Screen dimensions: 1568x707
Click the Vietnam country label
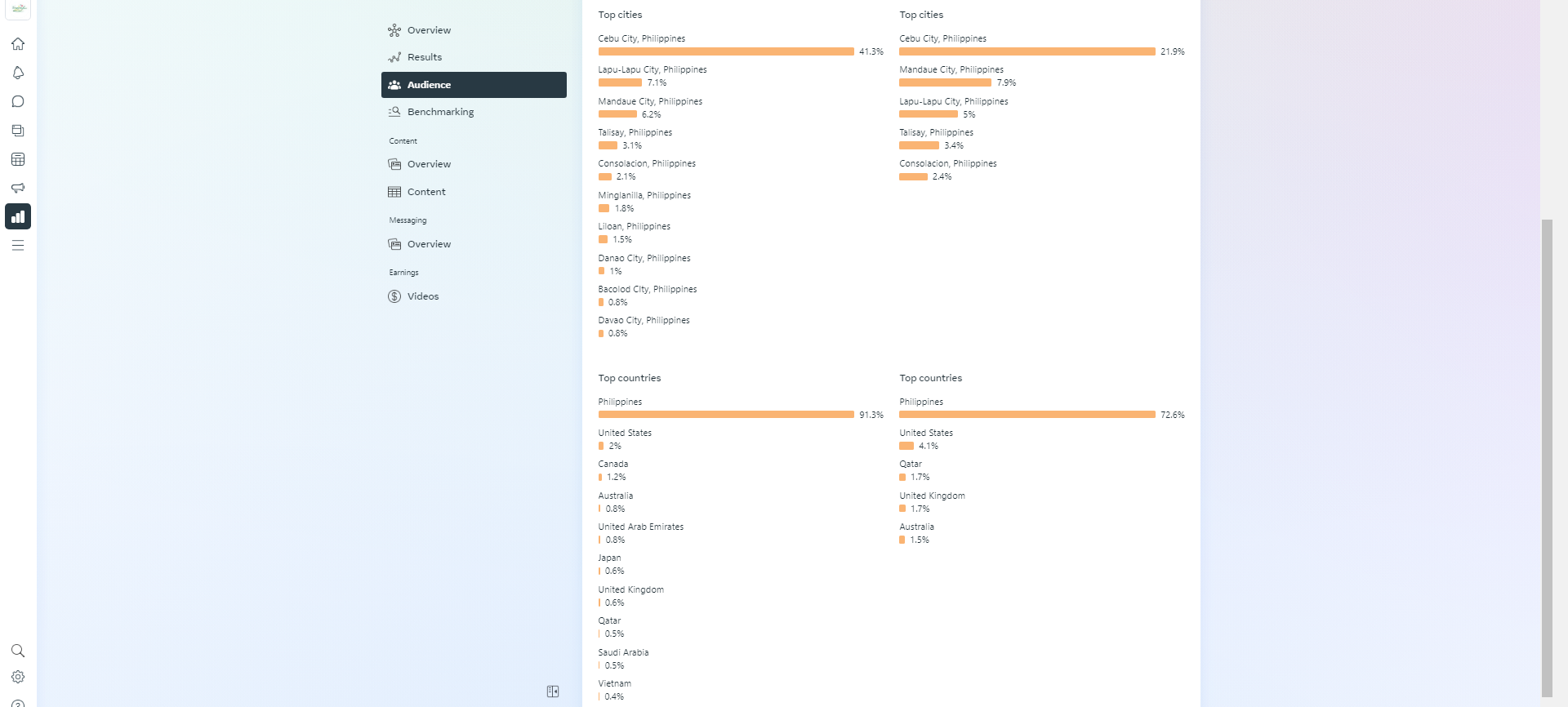[615, 684]
